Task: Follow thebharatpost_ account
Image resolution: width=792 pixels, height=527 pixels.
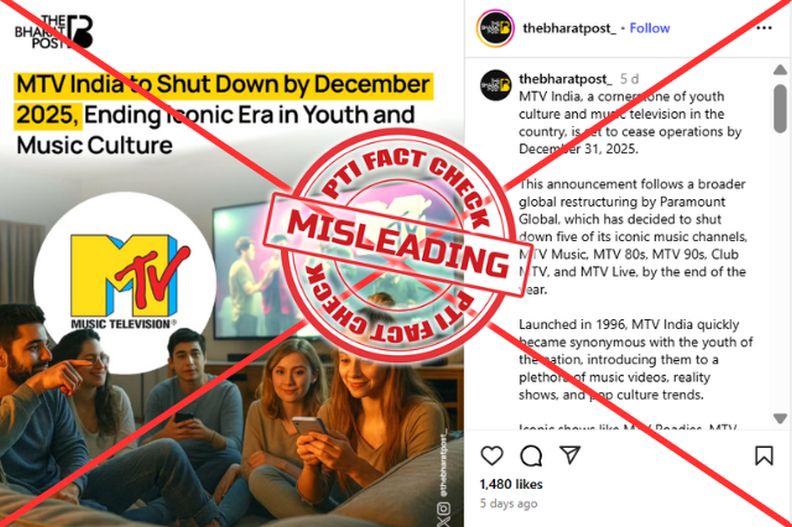Action: coord(650,28)
